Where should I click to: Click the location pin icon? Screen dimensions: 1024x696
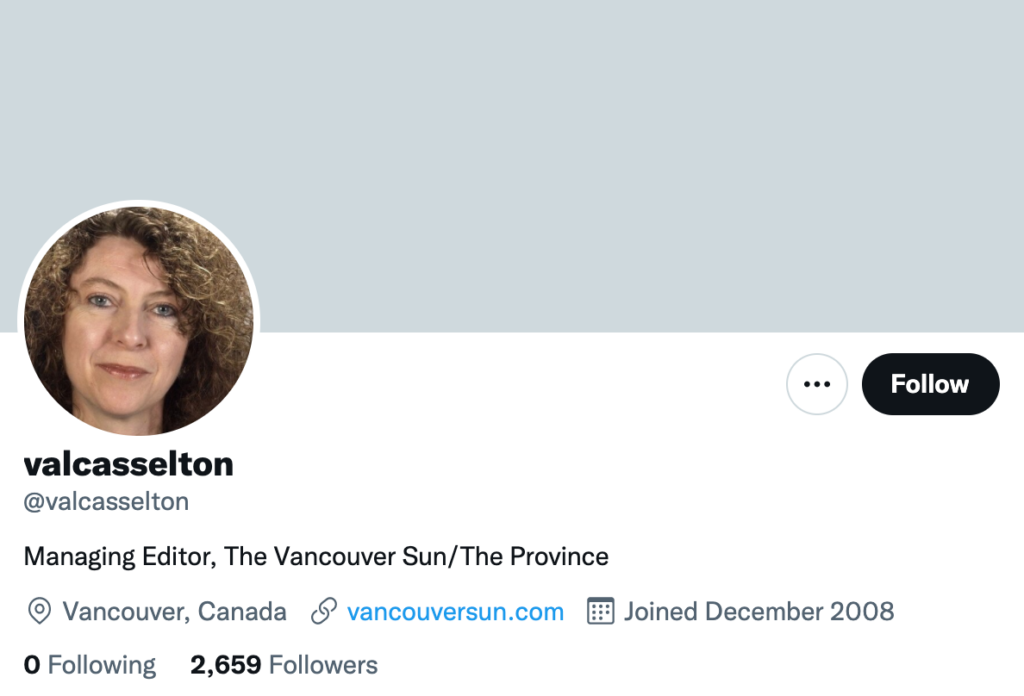[39, 611]
